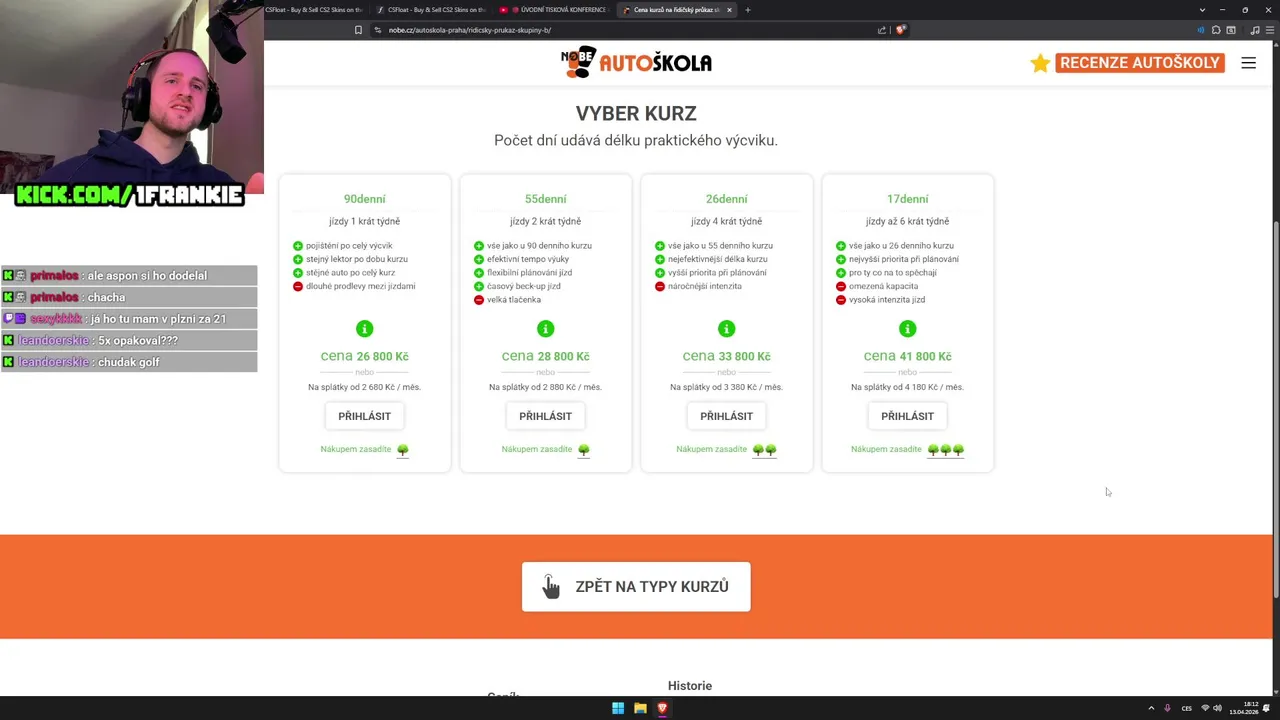The height and width of the screenshot is (720, 1280).
Task: Show info for the 17denní course
Action: click(907, 328)
